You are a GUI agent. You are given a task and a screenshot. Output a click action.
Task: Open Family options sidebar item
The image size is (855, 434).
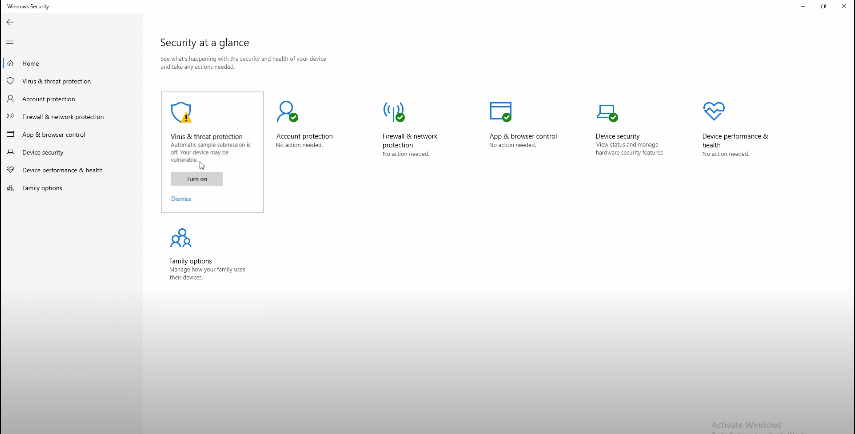(42, 188)
